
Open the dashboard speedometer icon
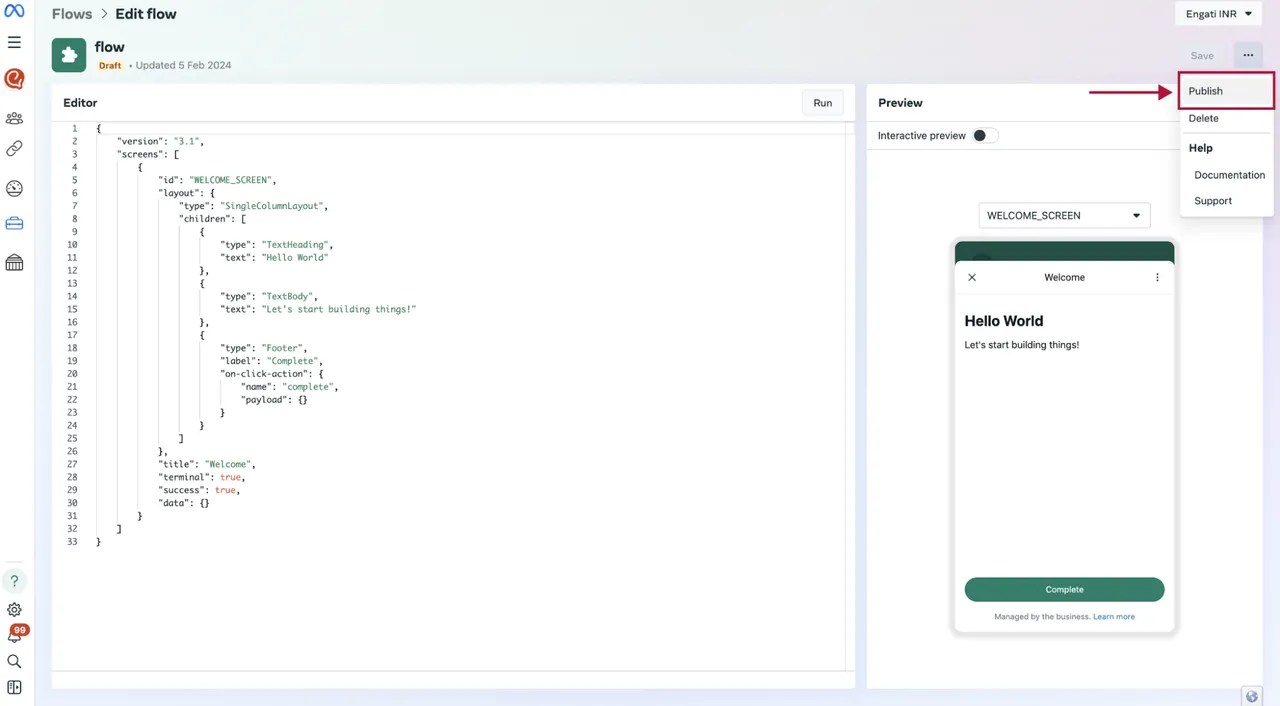click(14, 188)
